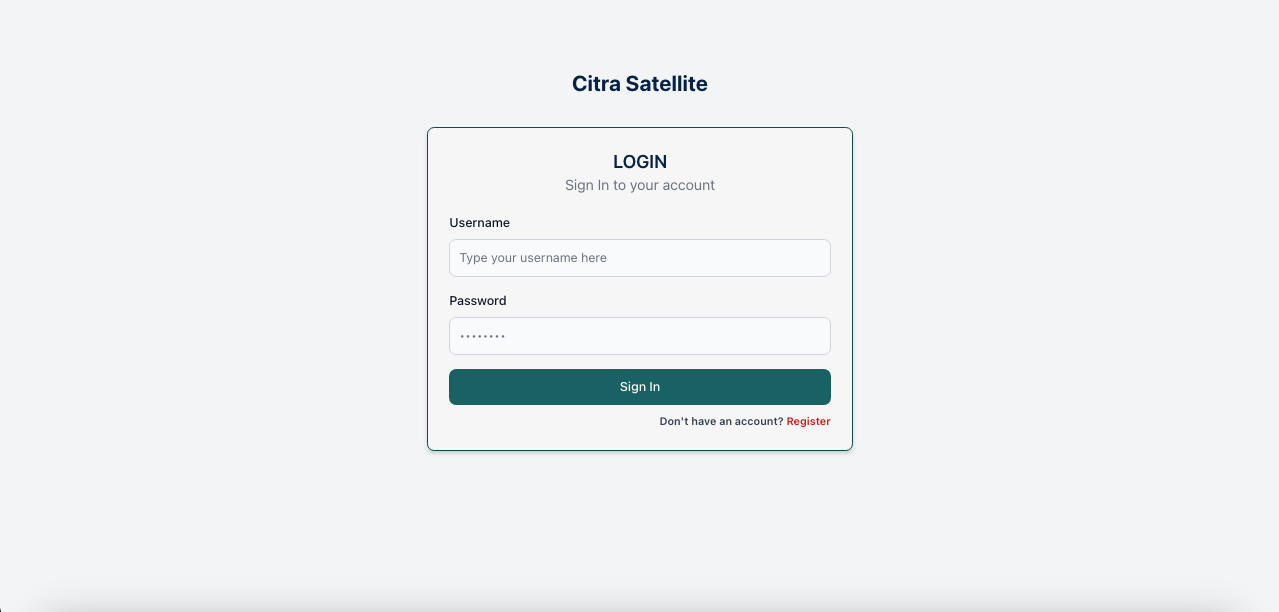
Task: Click the label above the username box
Action: 480,223
